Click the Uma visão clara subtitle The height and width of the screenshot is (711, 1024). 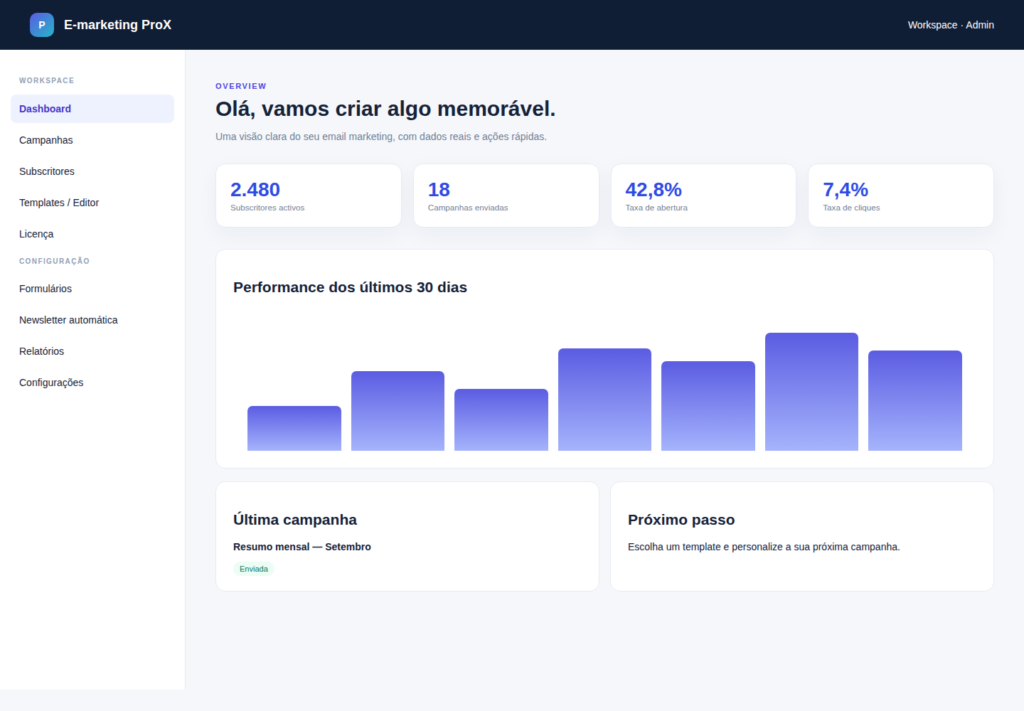point(381,136)
